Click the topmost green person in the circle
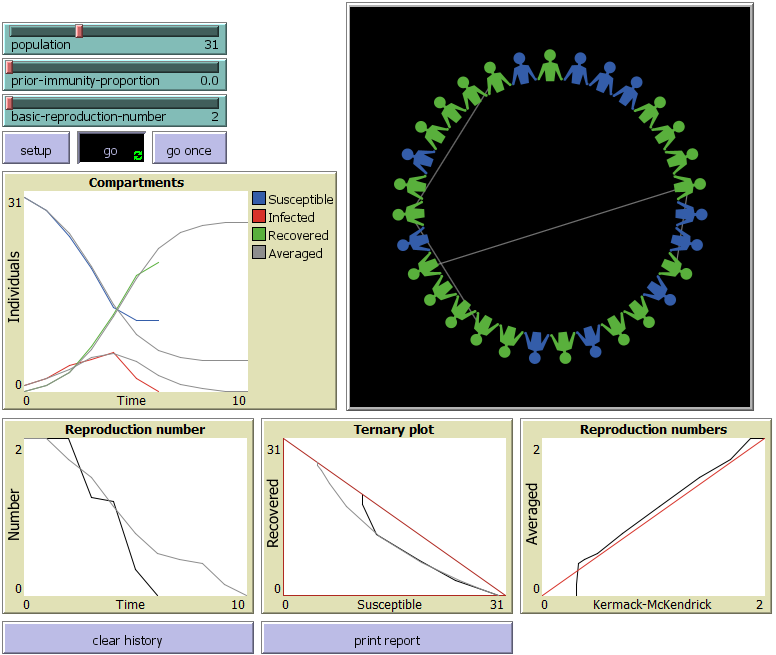 coord(549,65)
